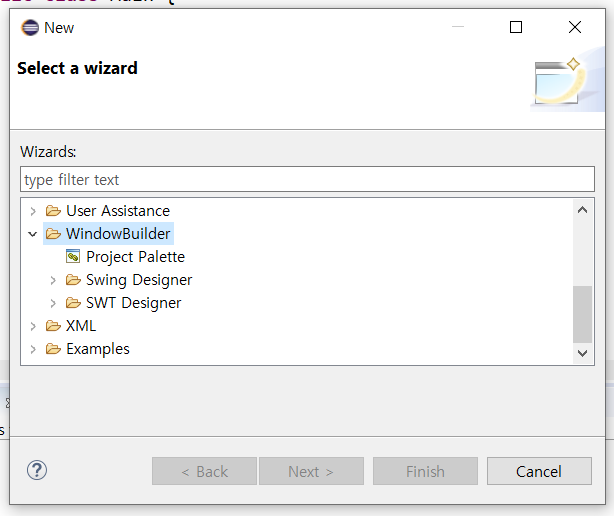Select the XML entry
614x516 pixels.
click(81, 326)
